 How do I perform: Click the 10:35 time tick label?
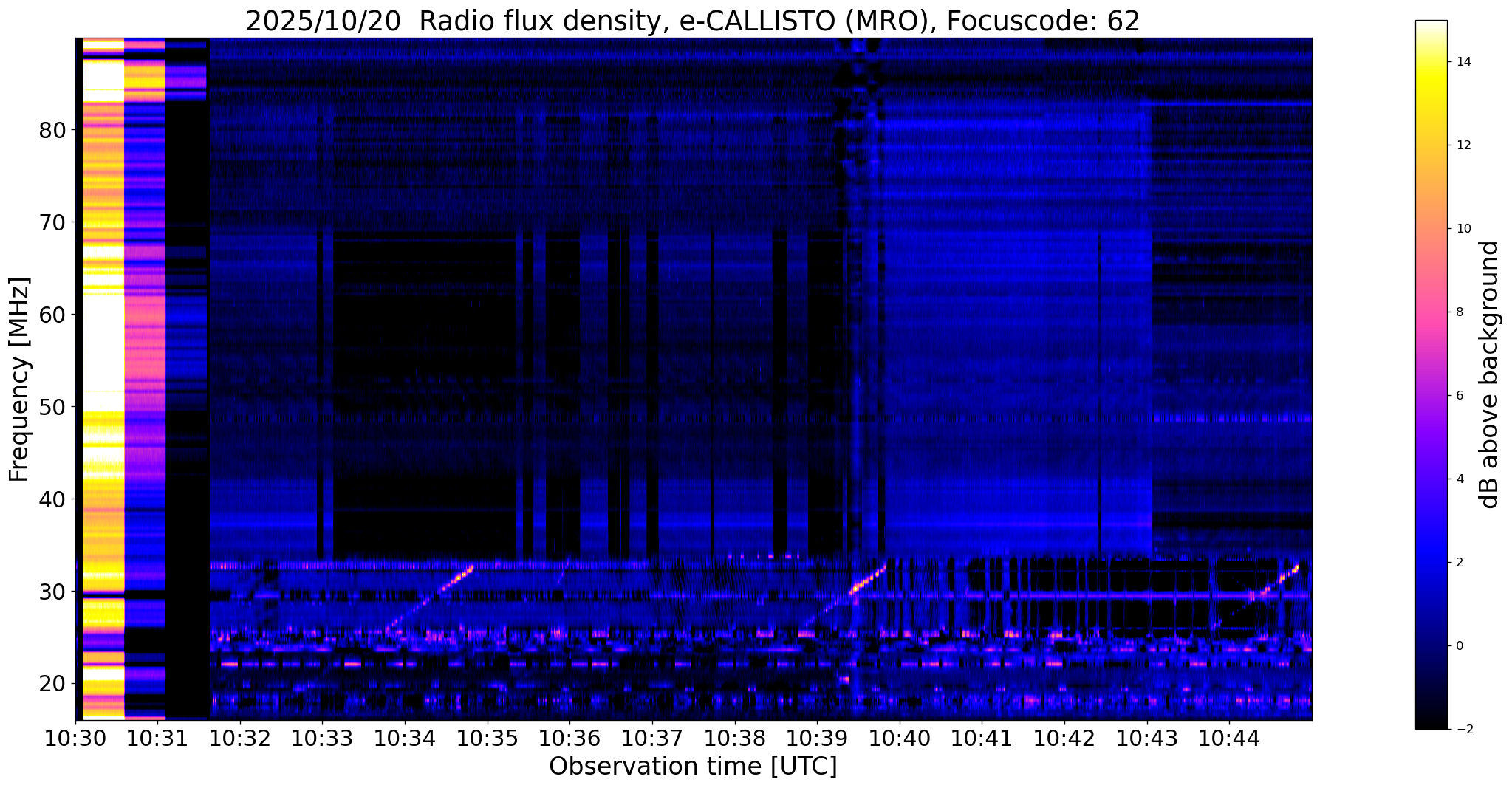(x=488, y=738)
